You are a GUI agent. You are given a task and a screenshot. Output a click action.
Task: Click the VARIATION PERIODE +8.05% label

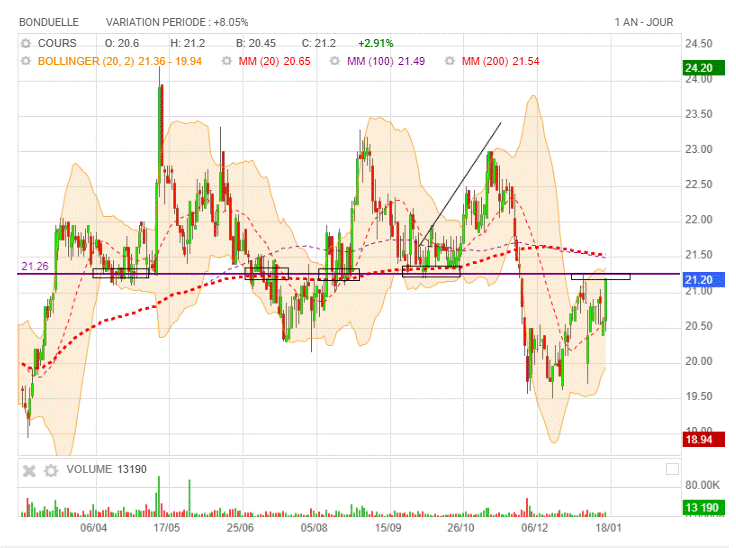177,22
